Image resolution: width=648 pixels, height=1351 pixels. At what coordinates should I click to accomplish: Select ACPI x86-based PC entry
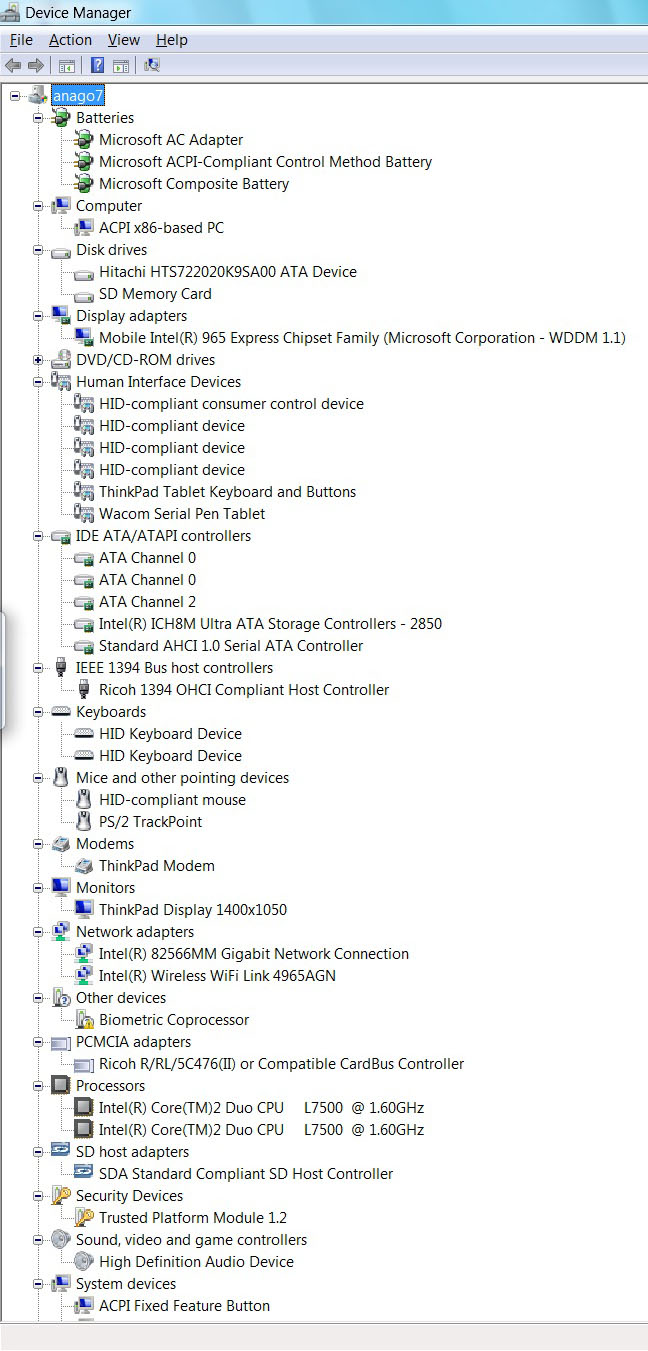(161, 228)
